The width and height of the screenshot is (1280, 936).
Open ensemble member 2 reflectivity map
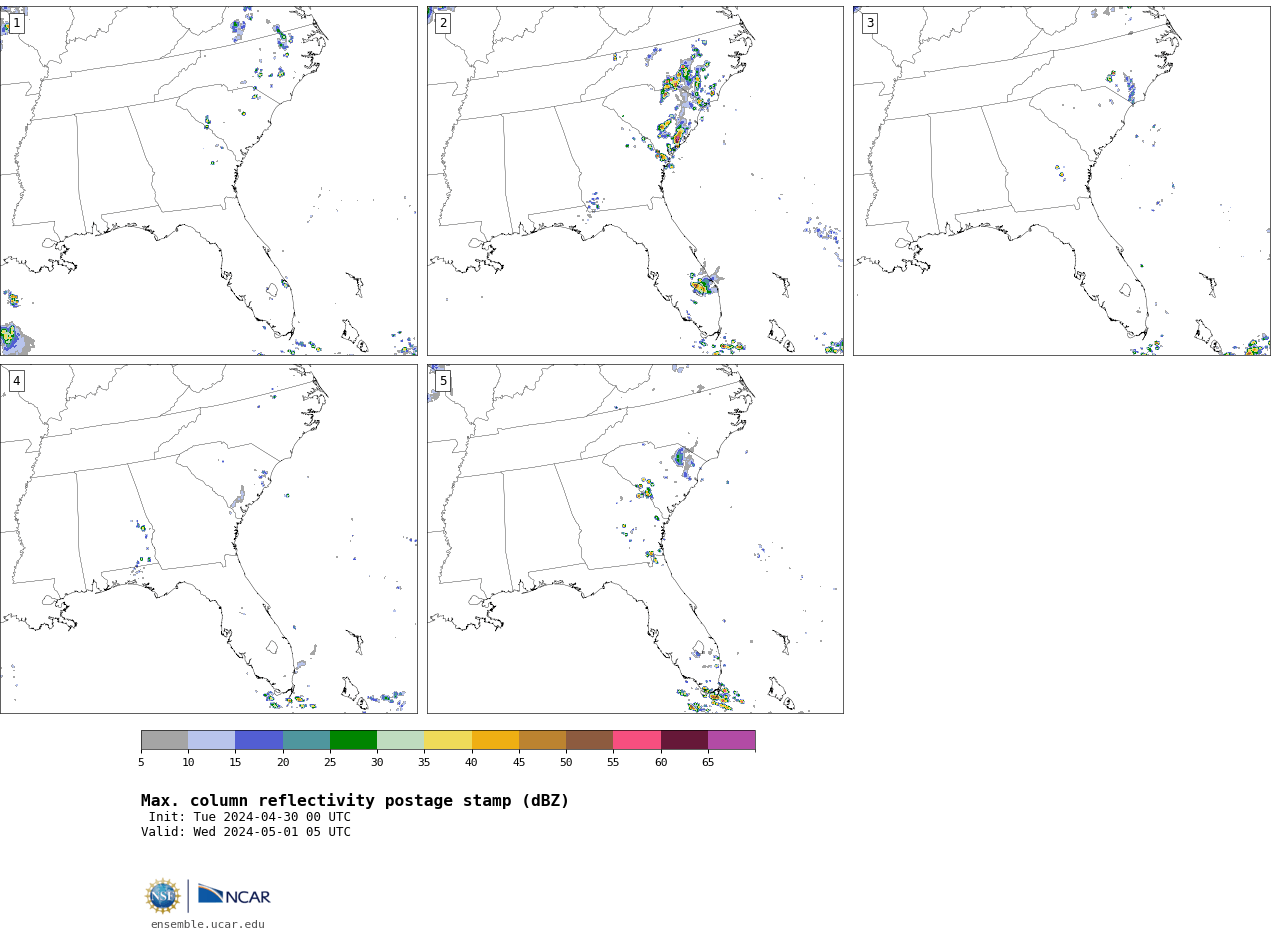(x=635, y=181)
